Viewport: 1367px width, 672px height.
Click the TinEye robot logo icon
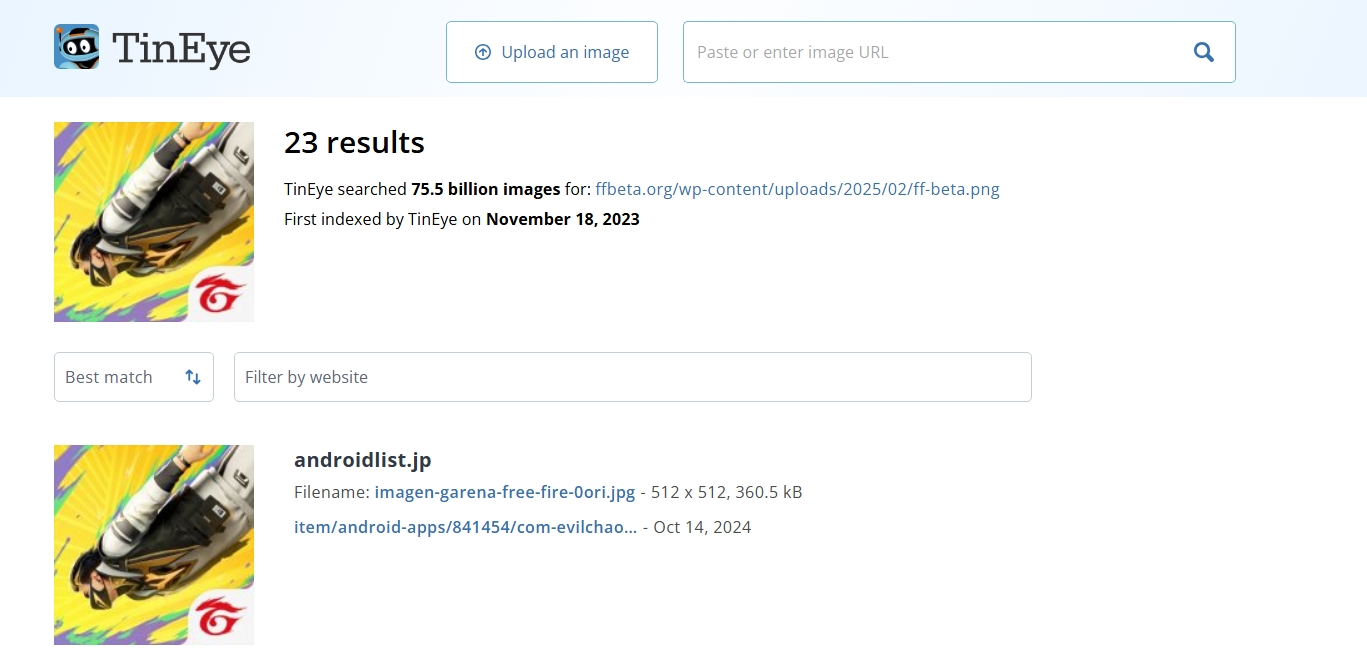(76, 47)
